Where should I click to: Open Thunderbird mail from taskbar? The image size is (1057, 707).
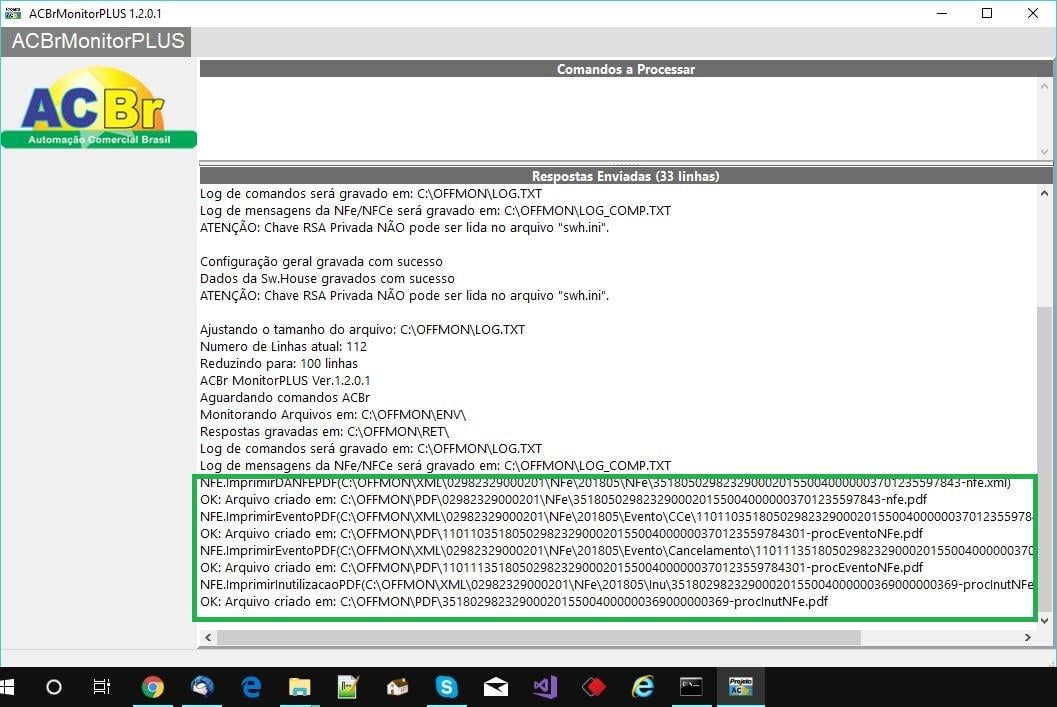[202, 687]
